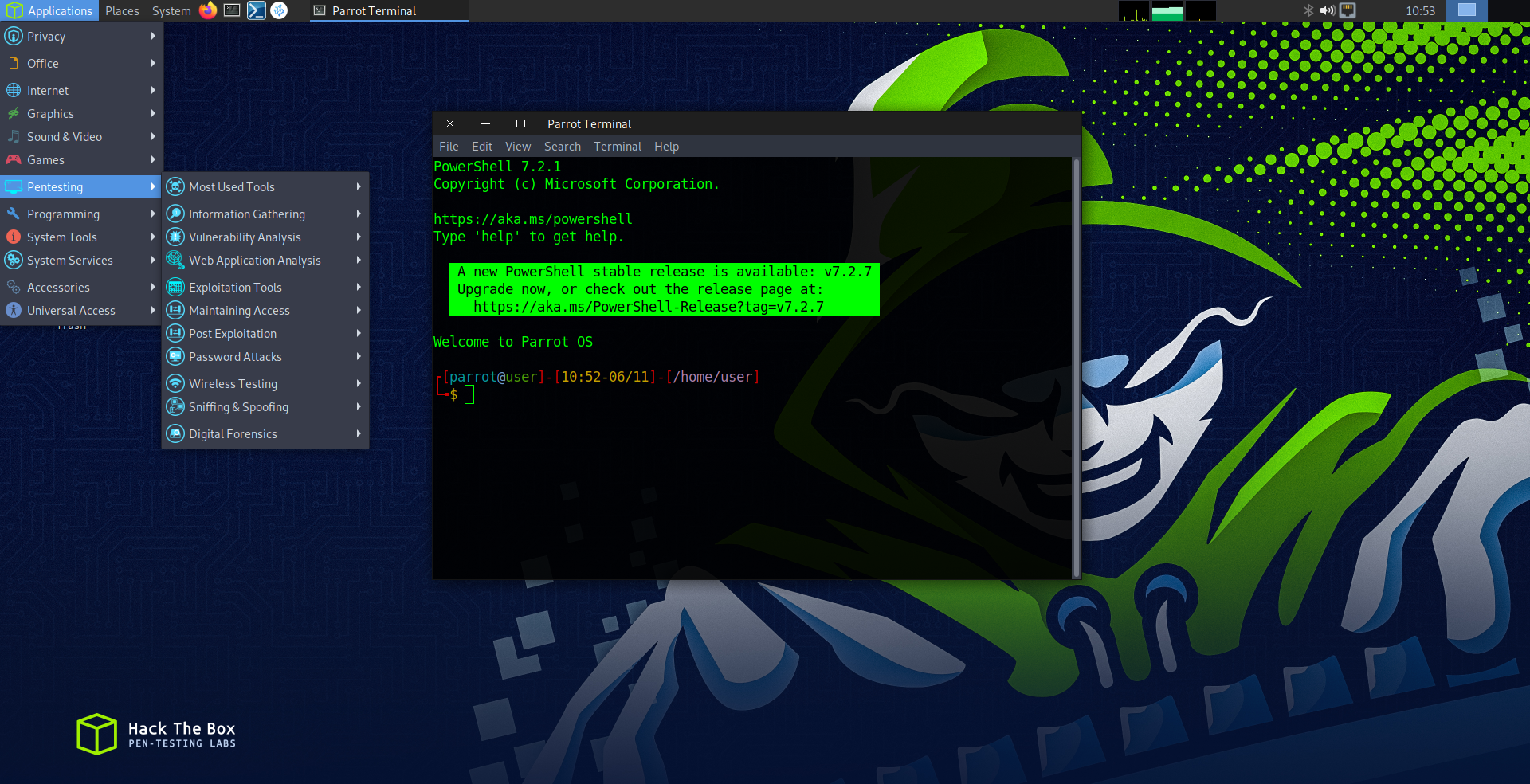The height and width of the screenshot is (784, 1530).
Task: Click the Applications menu button
Action: (x=49, y=10)
